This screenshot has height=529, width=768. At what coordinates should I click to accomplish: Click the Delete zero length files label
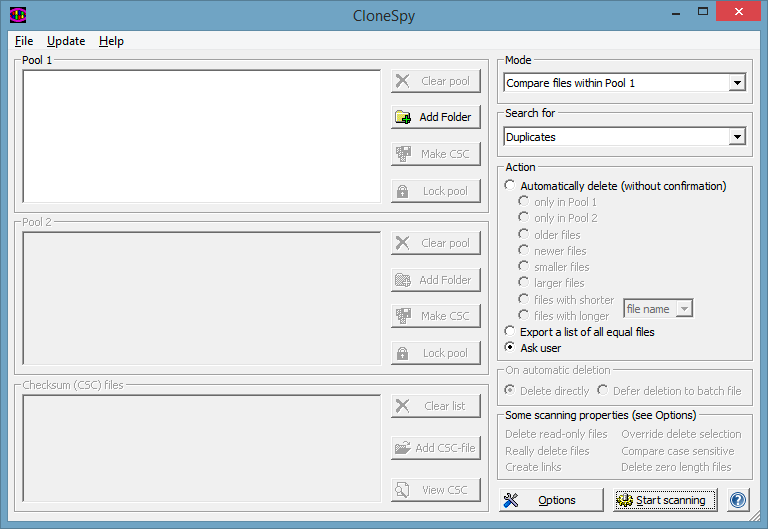click(676, 467)
